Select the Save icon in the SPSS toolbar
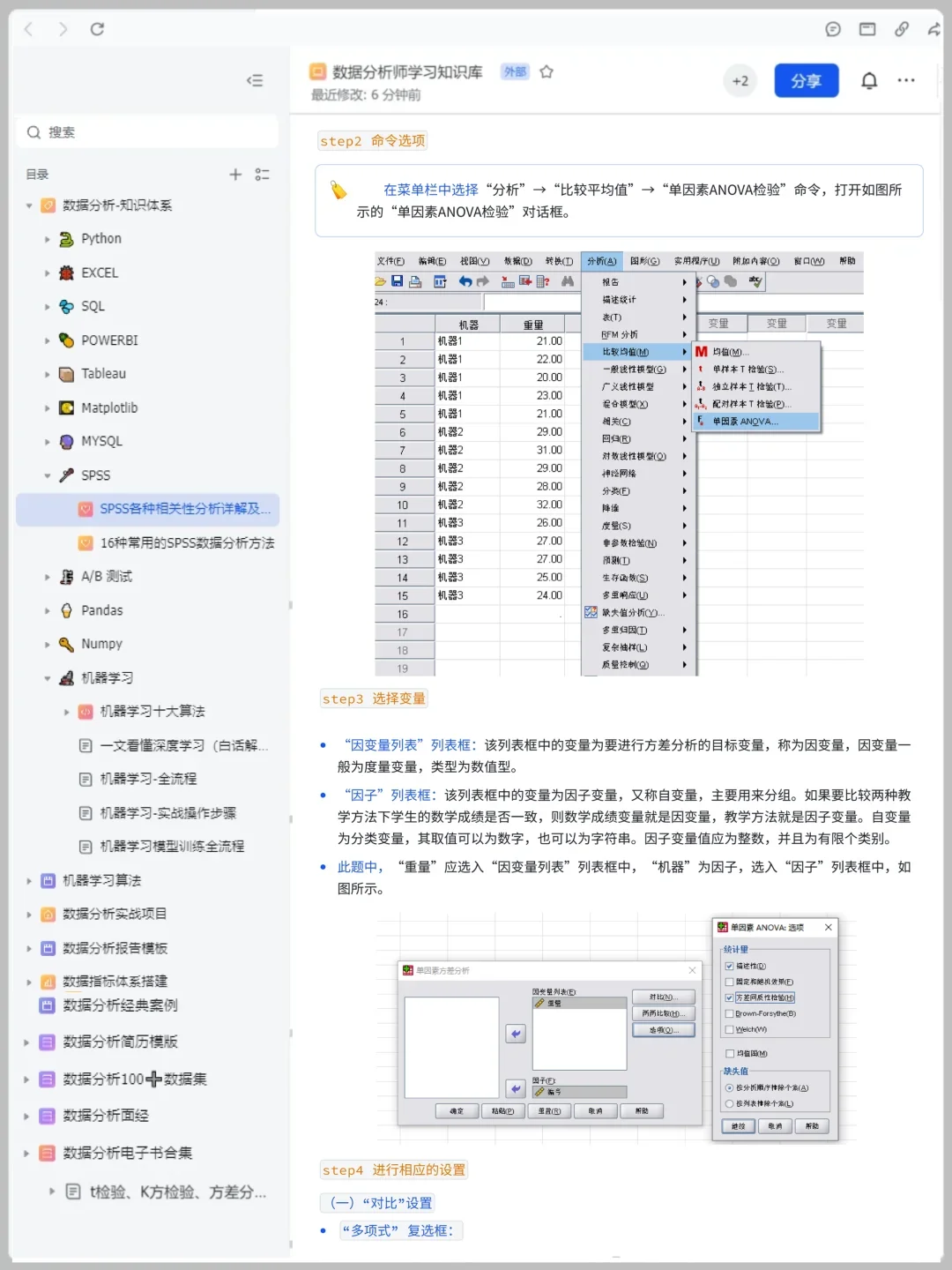This screenshot has height=1270, width=952. coord(398,280)
